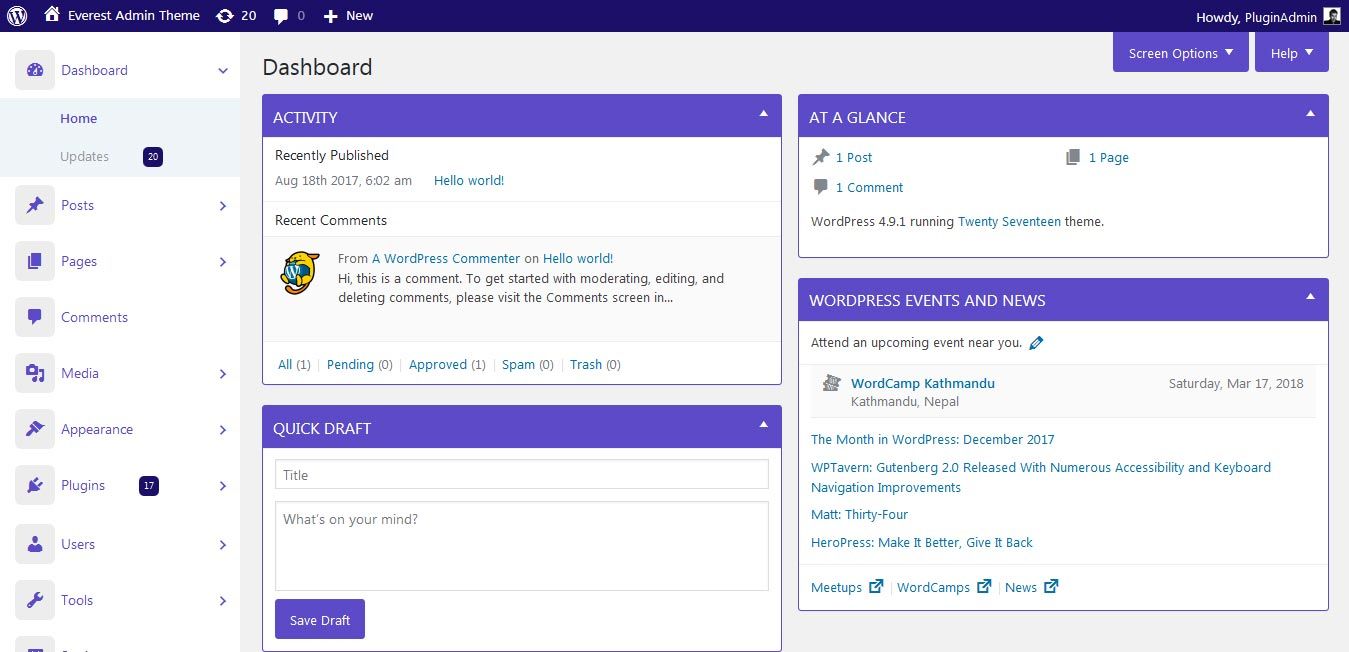This screenshot has width=1349, height=652.
Task: Open the Hello world! recently published post
Action: tap(469, 181)
